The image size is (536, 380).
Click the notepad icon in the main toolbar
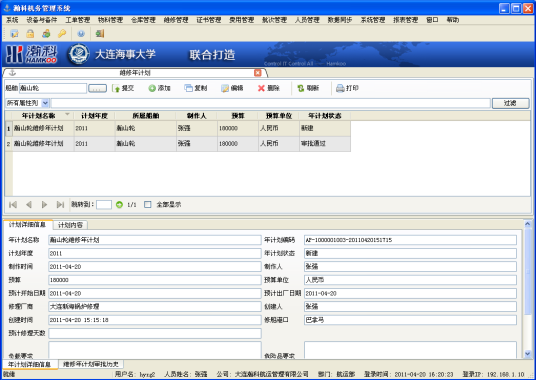tap(14, 33)
